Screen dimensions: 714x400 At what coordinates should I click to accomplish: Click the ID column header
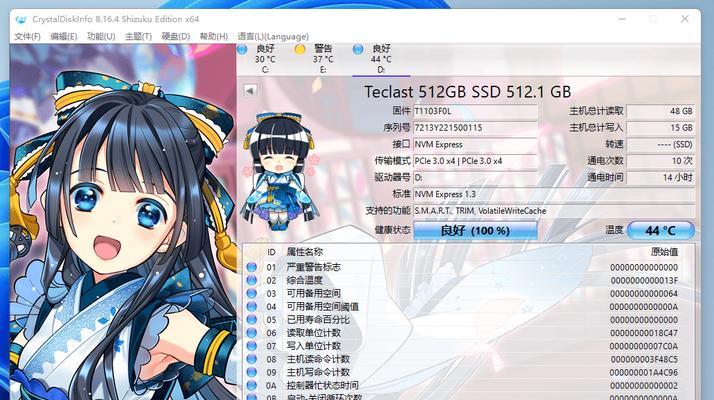point(271,252)
